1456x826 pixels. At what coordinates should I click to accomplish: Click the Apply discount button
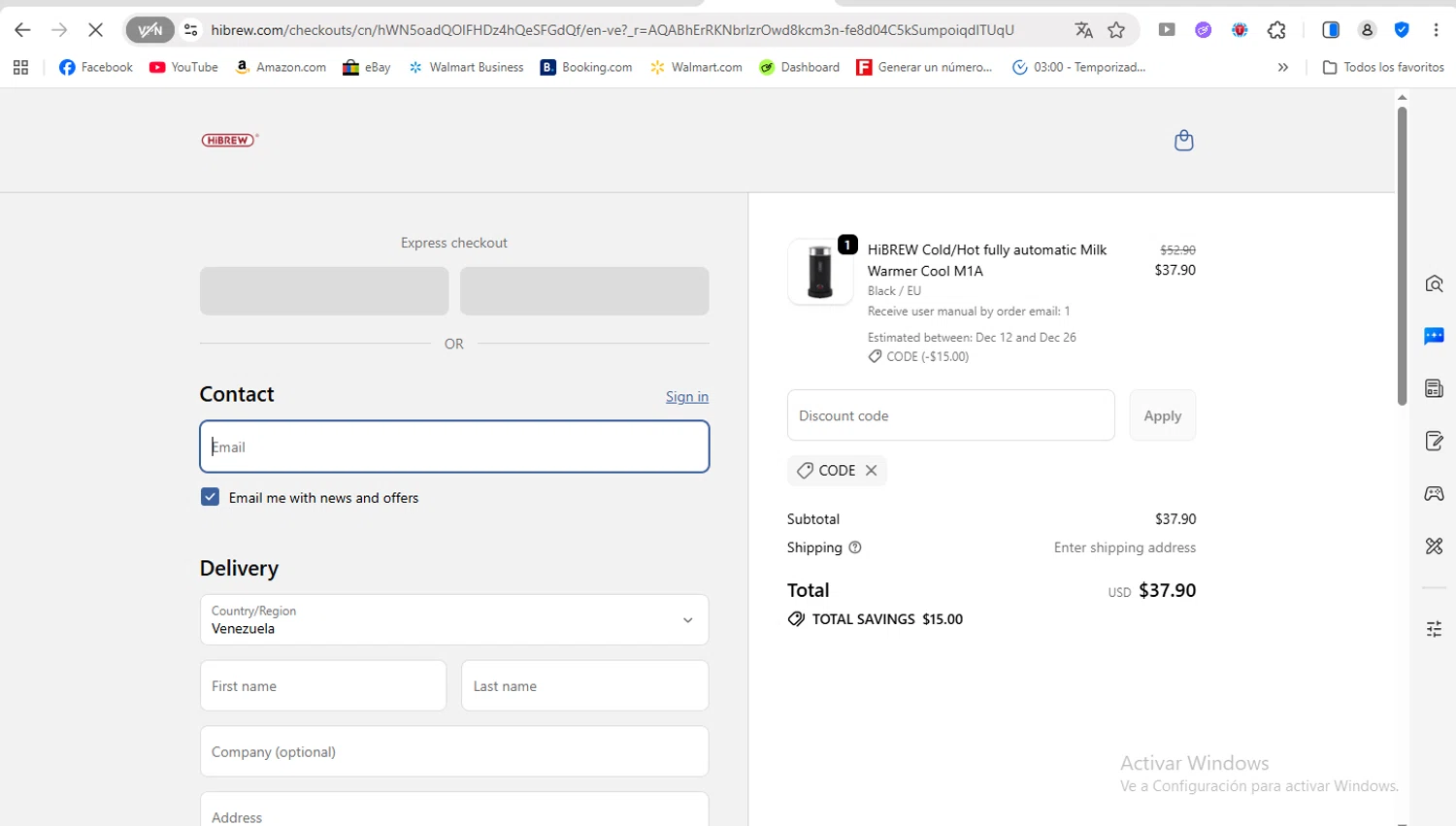click(x=1163, y=415)
